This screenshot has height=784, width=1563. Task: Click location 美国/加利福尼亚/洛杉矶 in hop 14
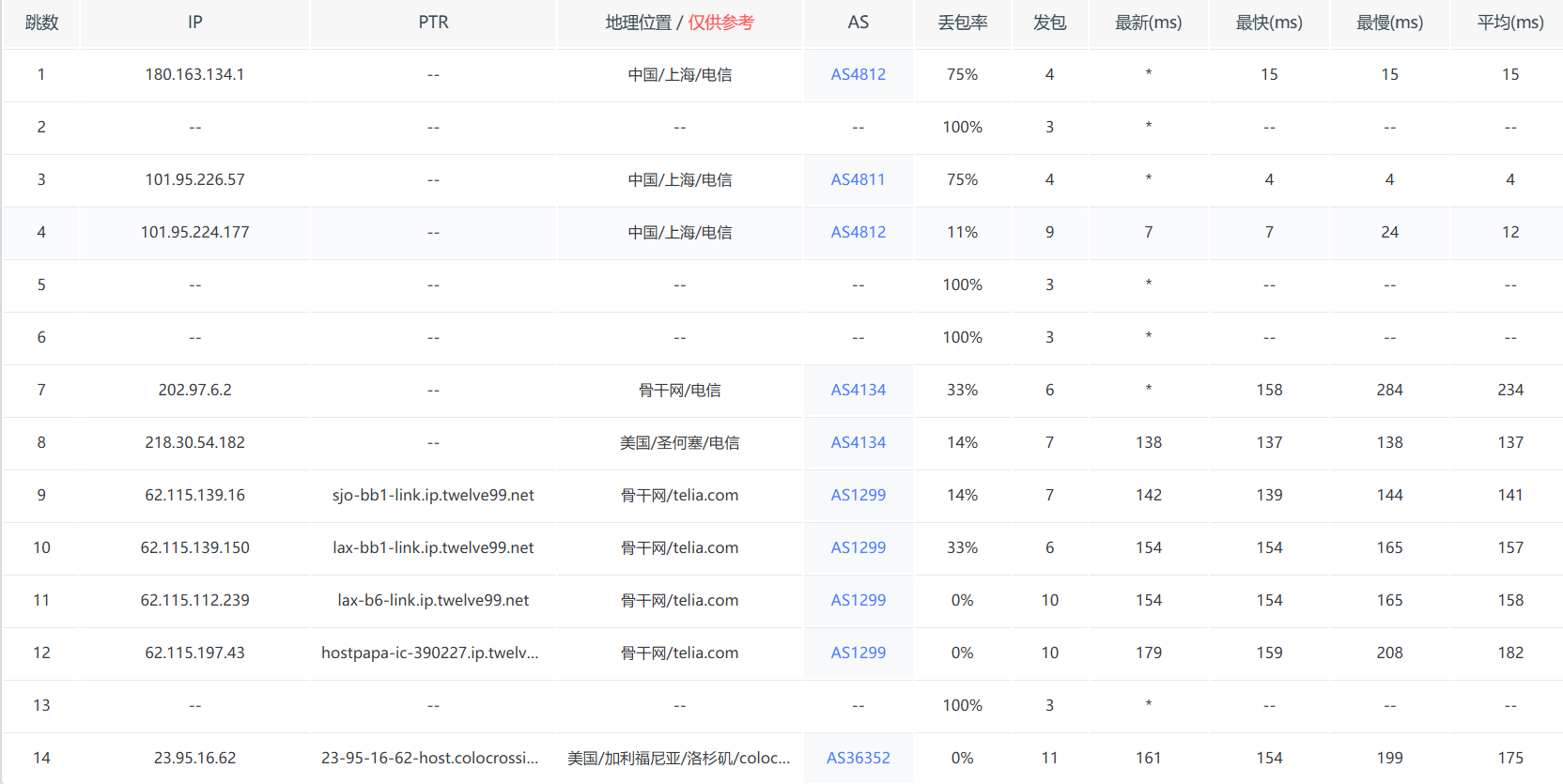[x=678, y=758]
